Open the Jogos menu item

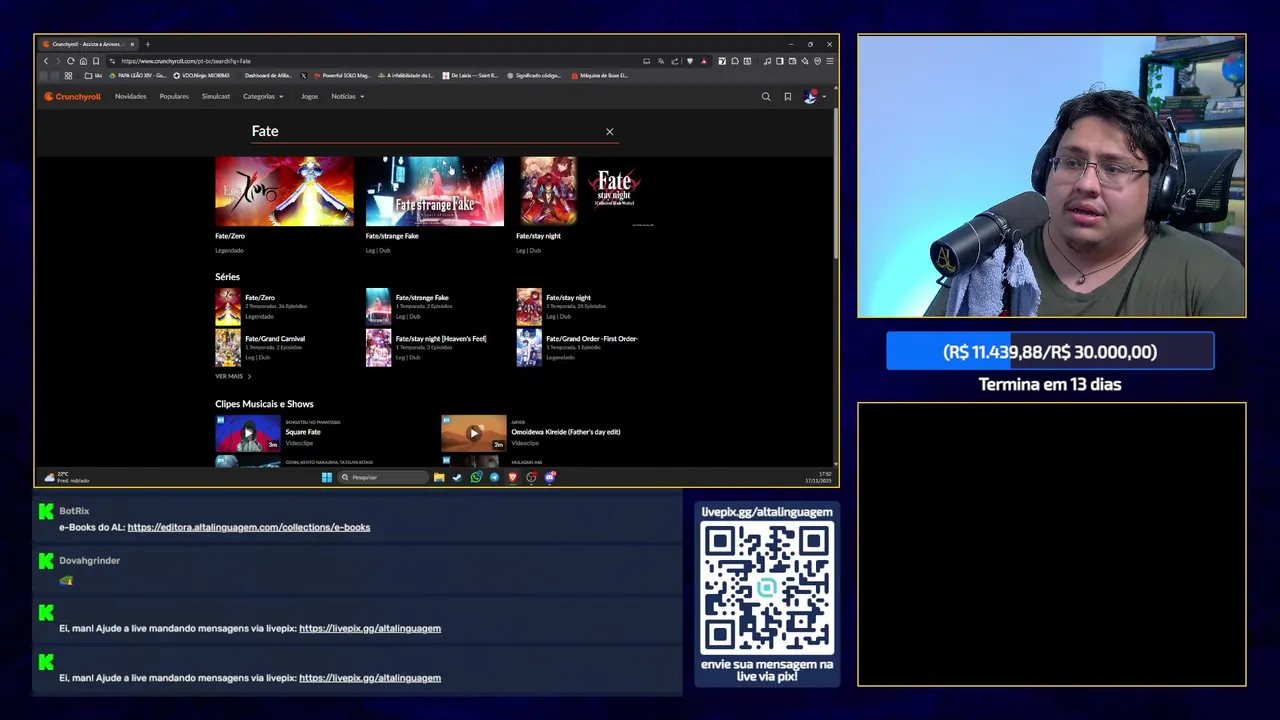(310, 97)
